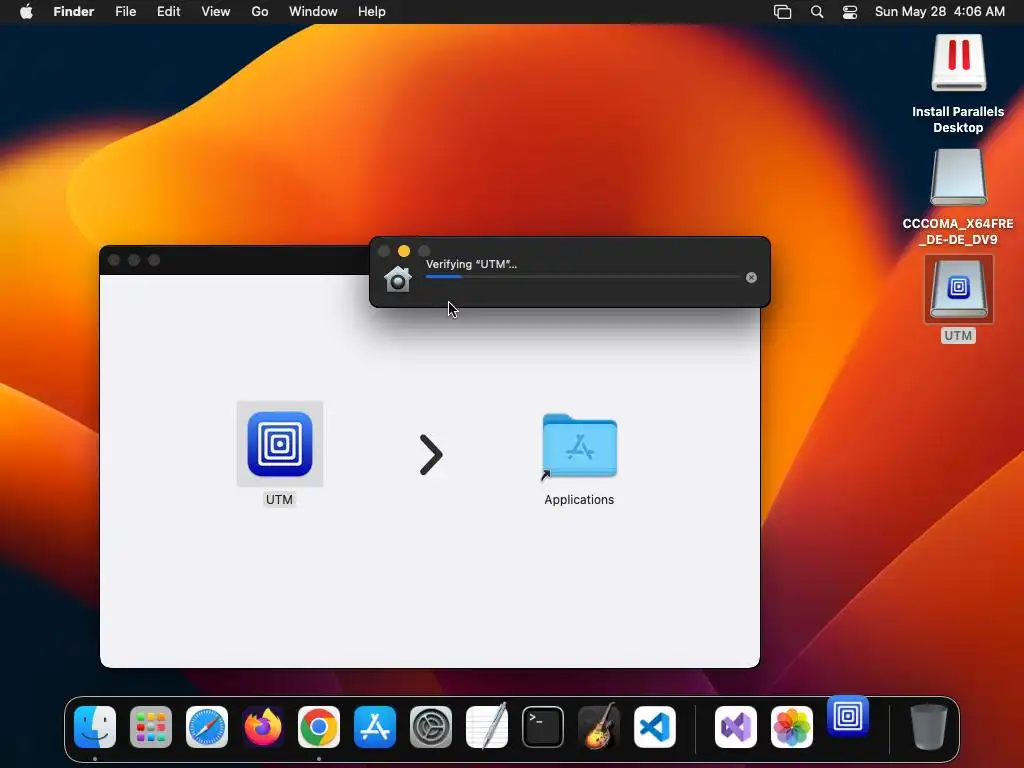Open the Applications folder shortcut
1024x768 pixels.
579,447
